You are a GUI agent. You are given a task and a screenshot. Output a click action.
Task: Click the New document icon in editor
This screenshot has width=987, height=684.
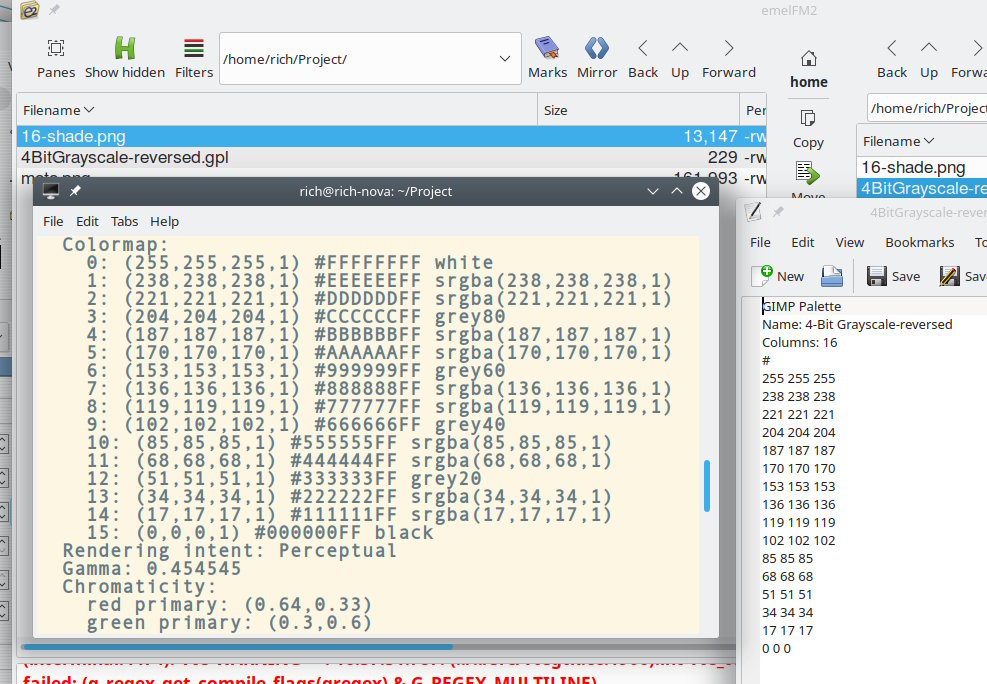pyautogui.click(x=762, y=276)
